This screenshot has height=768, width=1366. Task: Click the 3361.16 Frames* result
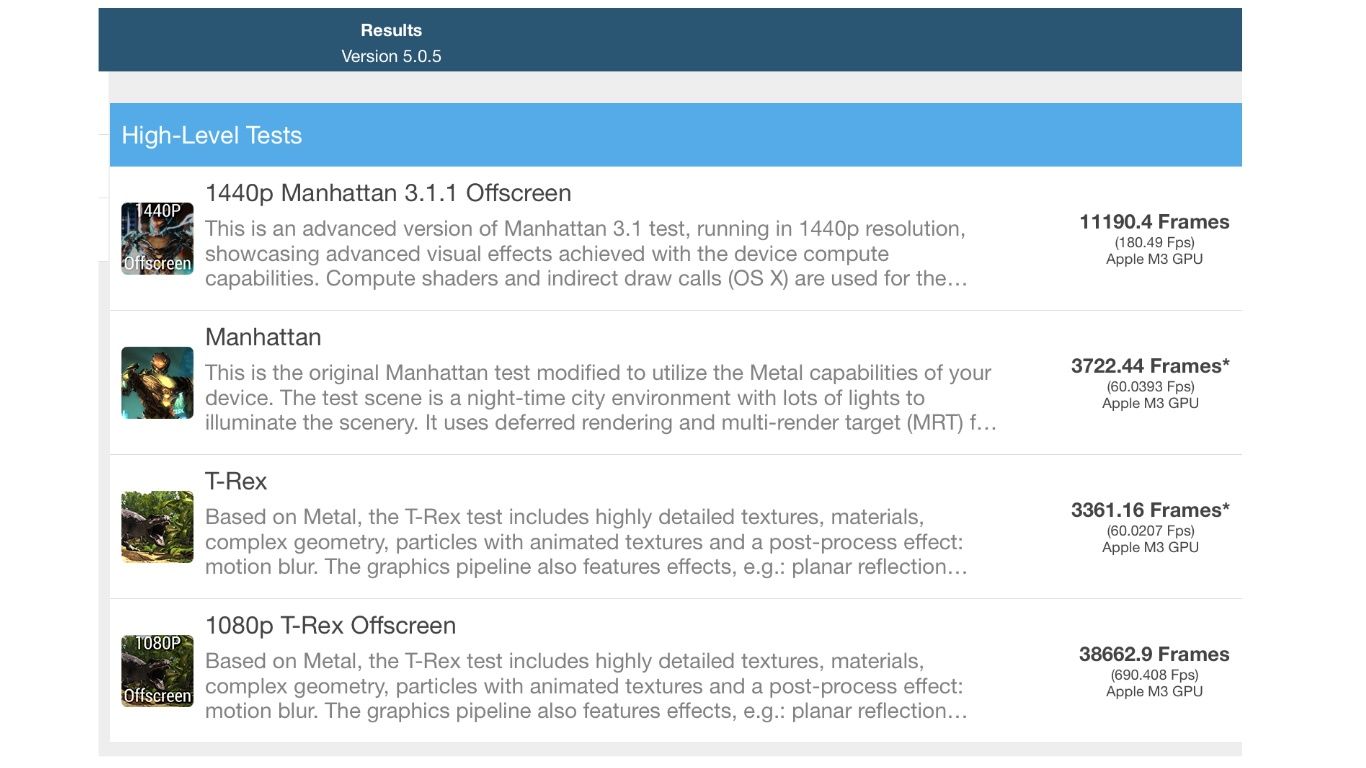[x=1150, y=510]
